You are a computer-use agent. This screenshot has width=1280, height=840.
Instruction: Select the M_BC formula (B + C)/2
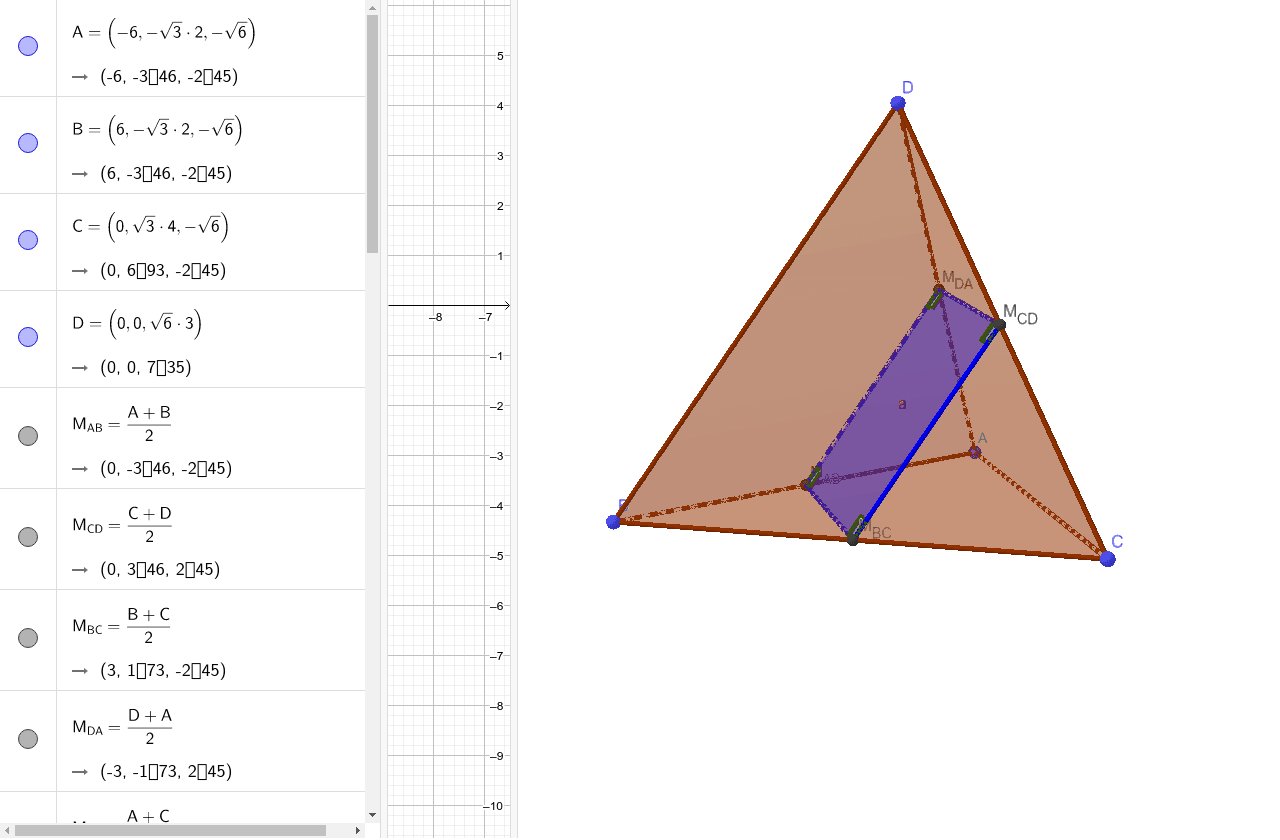122,626
